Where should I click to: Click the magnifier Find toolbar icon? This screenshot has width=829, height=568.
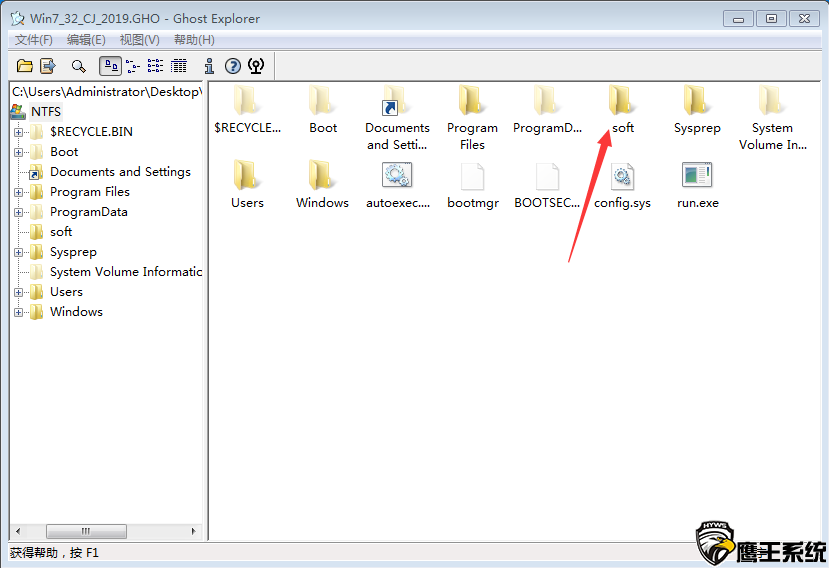tap(78, 66)
